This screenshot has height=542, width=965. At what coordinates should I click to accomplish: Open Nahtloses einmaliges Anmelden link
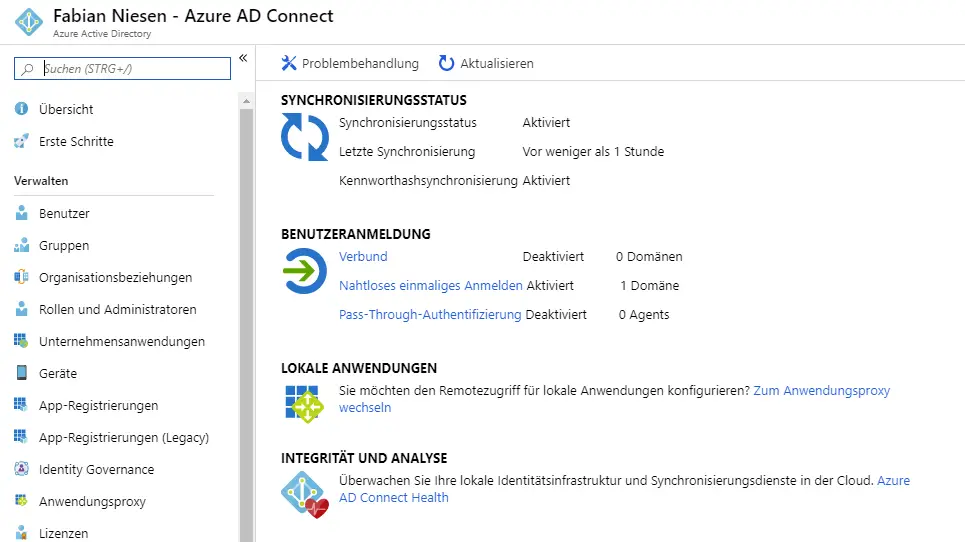pyautogui.click(x=431, y=285)
